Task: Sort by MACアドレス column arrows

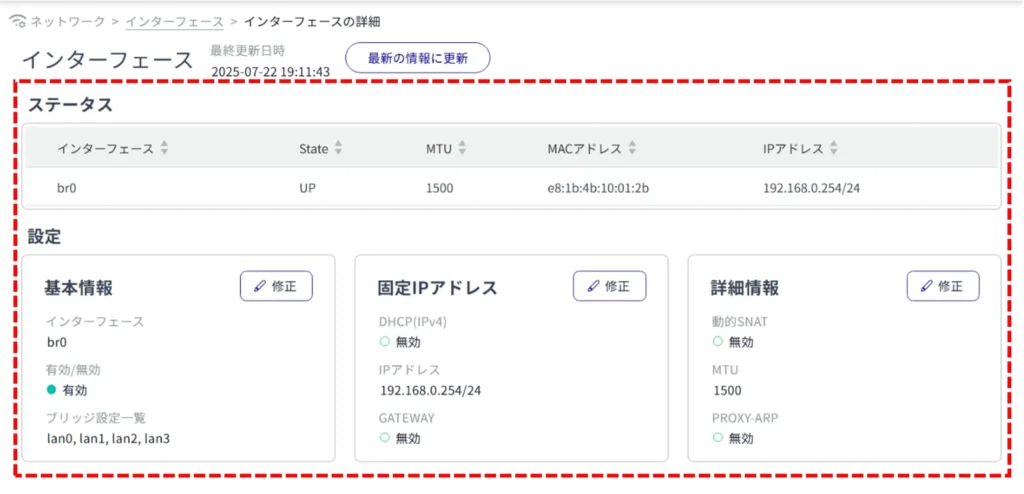Action: 632,149
